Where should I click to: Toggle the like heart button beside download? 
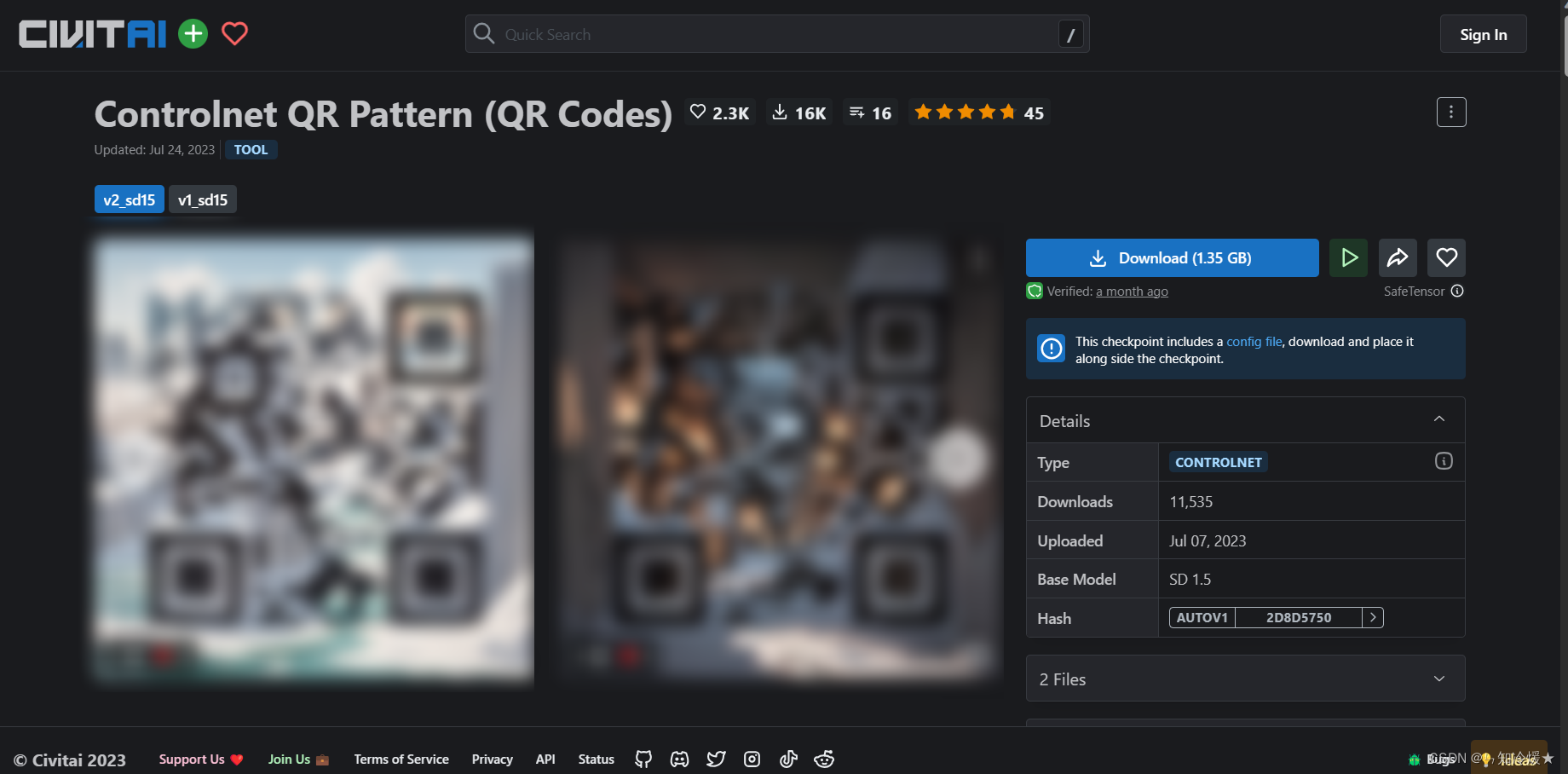pyautogui.click(x=1446, y=257)
